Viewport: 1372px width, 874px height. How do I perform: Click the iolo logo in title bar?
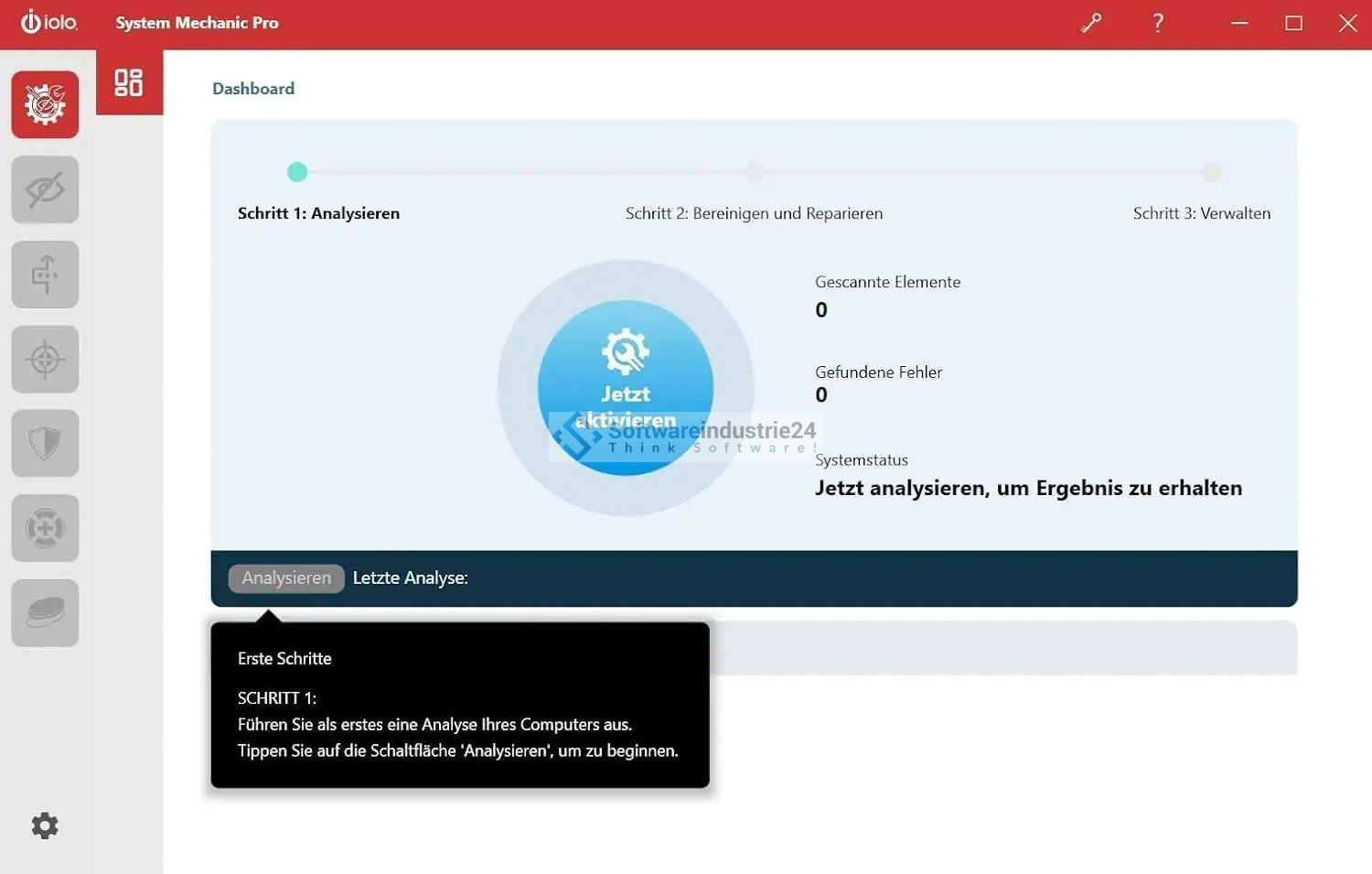[x=49, y=22]
